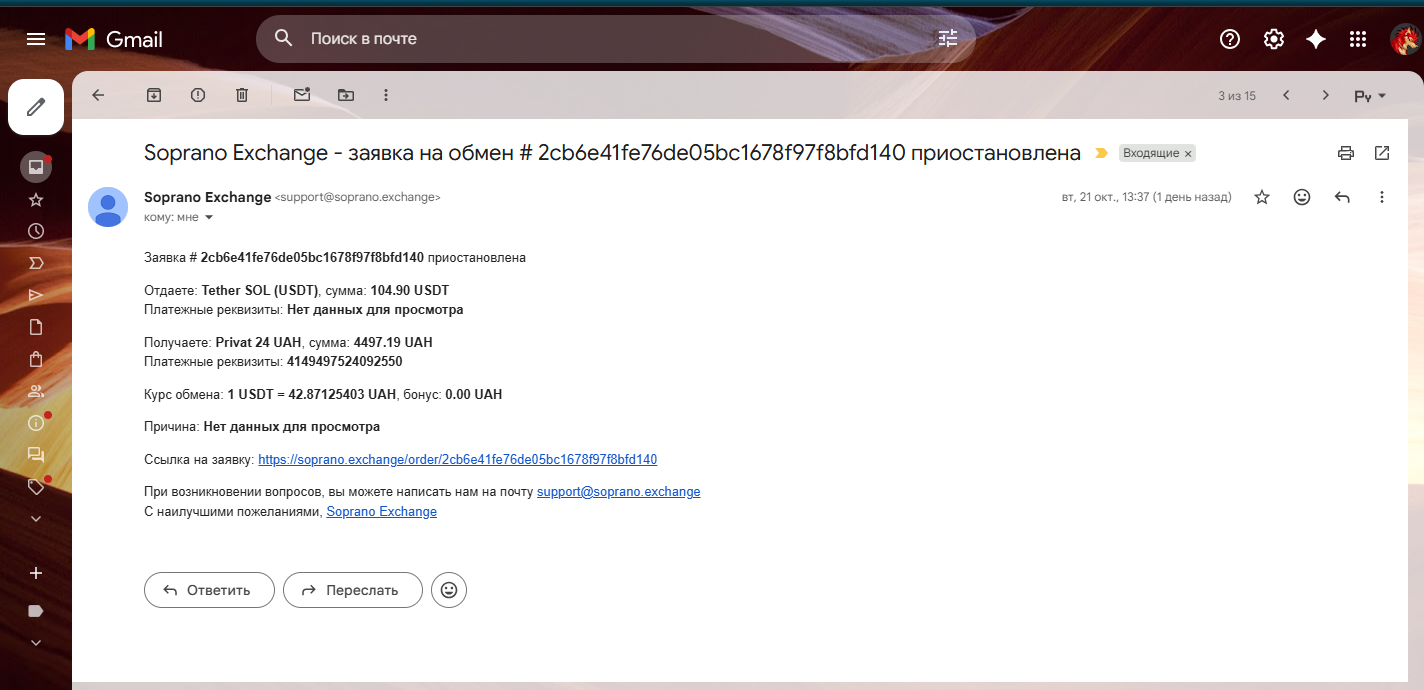Add an emoji reaction in the message header

[x=1302, y=197]
